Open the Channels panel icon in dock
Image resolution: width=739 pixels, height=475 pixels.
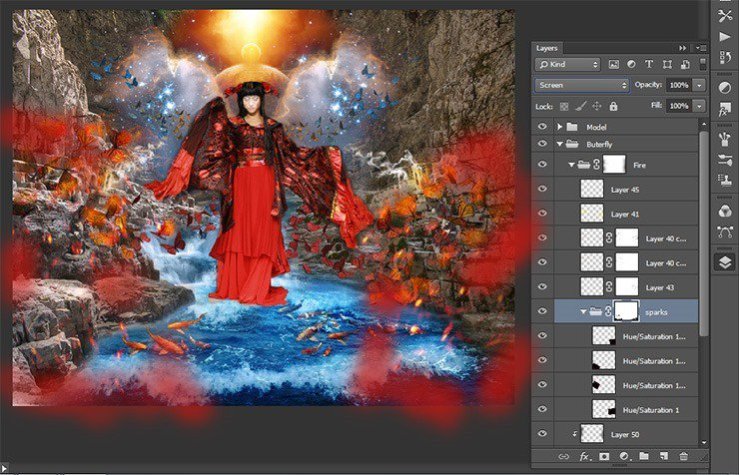[725, 211]
